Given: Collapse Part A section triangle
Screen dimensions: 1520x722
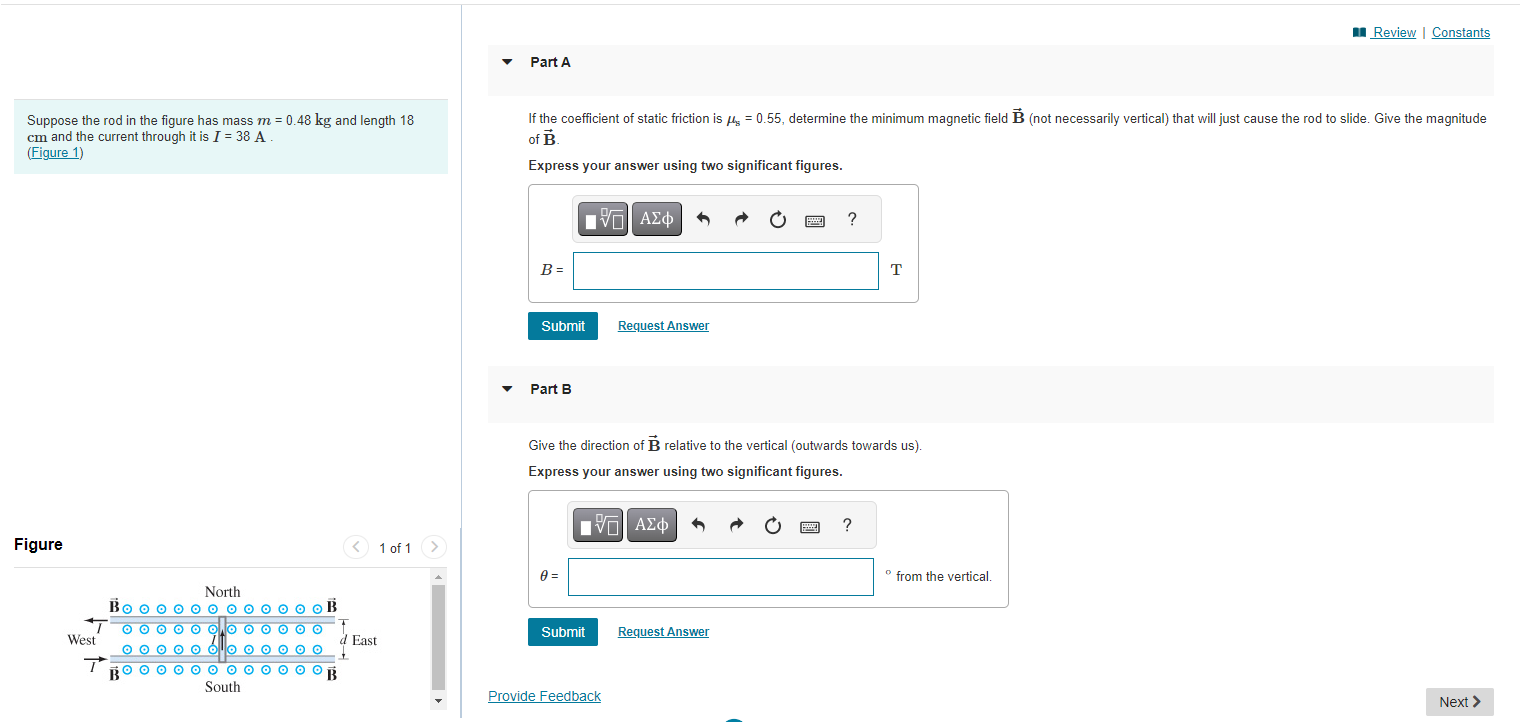Looking at the screenshot, I should click(507, 62).
